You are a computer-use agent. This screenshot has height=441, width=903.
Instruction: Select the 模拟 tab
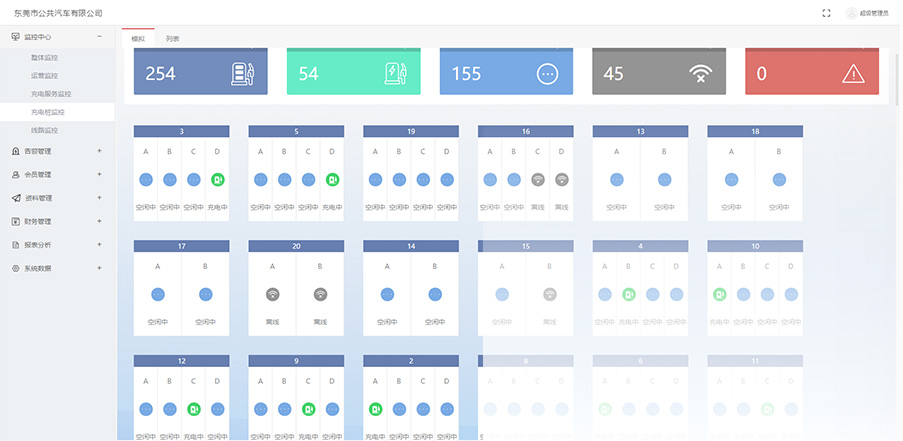(x=138, y=38)
